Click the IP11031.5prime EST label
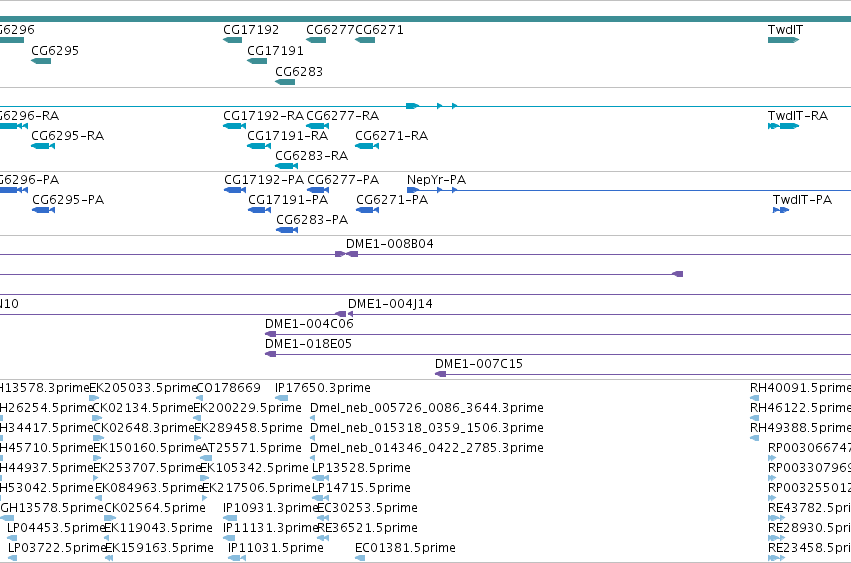Screen dimensions: 851x563 click(276, 548)
